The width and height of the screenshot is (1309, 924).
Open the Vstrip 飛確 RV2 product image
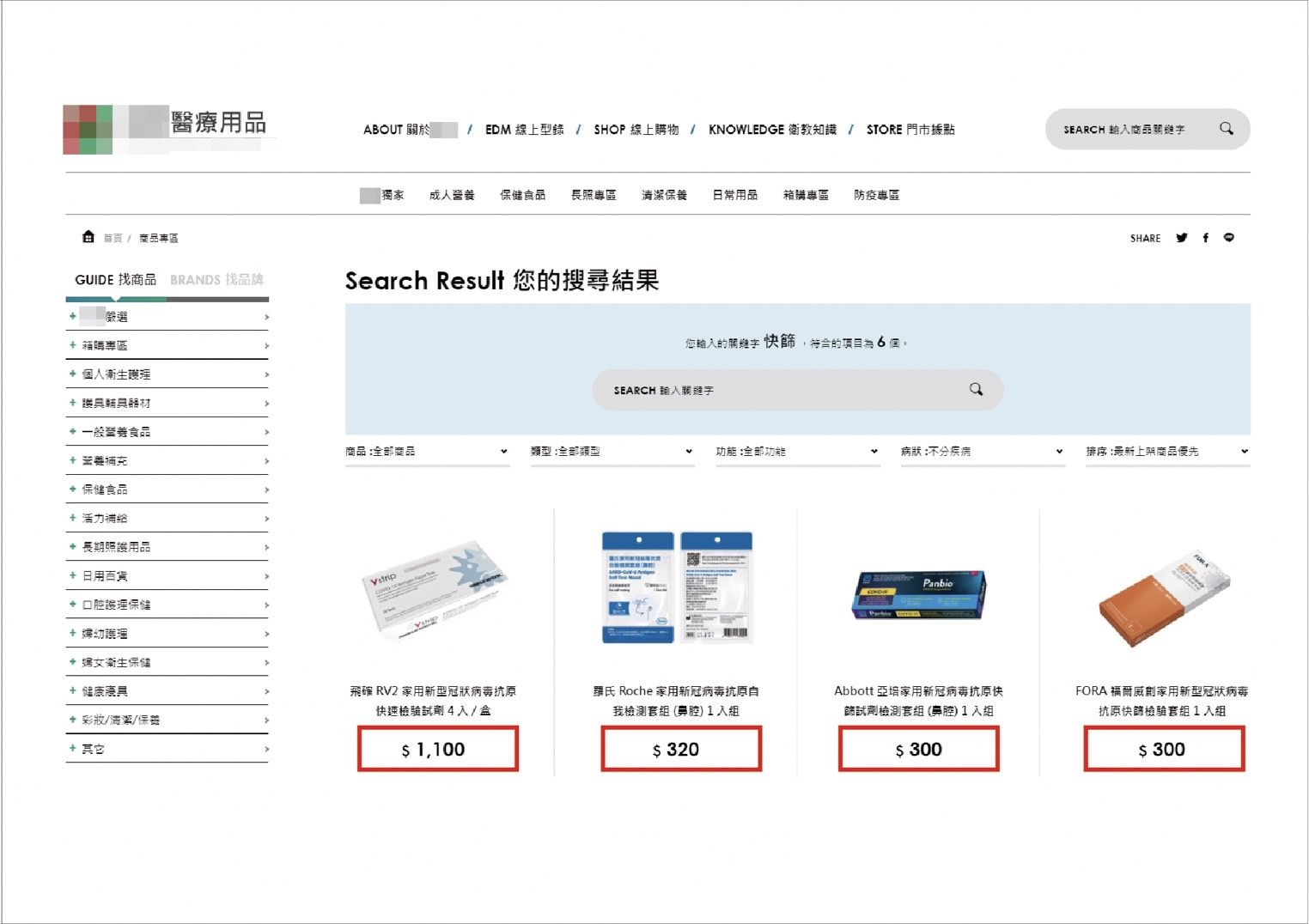(x=434, y=590)
